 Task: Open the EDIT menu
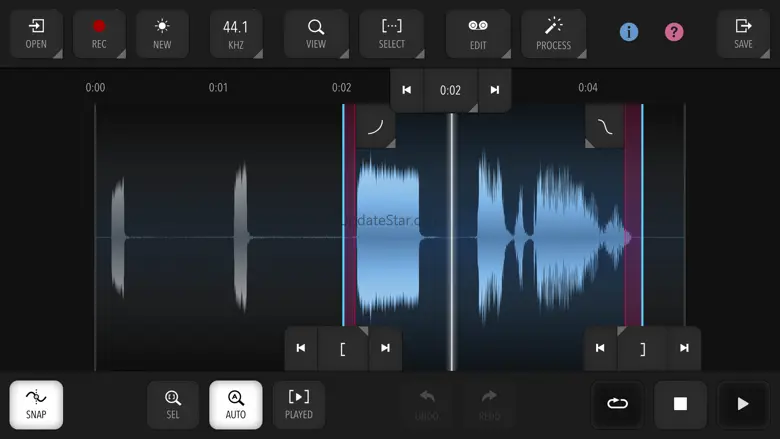[478, 34]
